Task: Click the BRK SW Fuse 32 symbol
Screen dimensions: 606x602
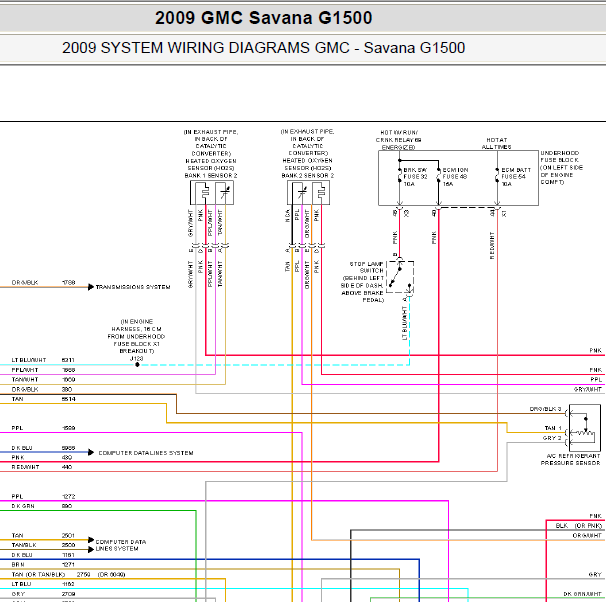Action: (x=400, y=176)
